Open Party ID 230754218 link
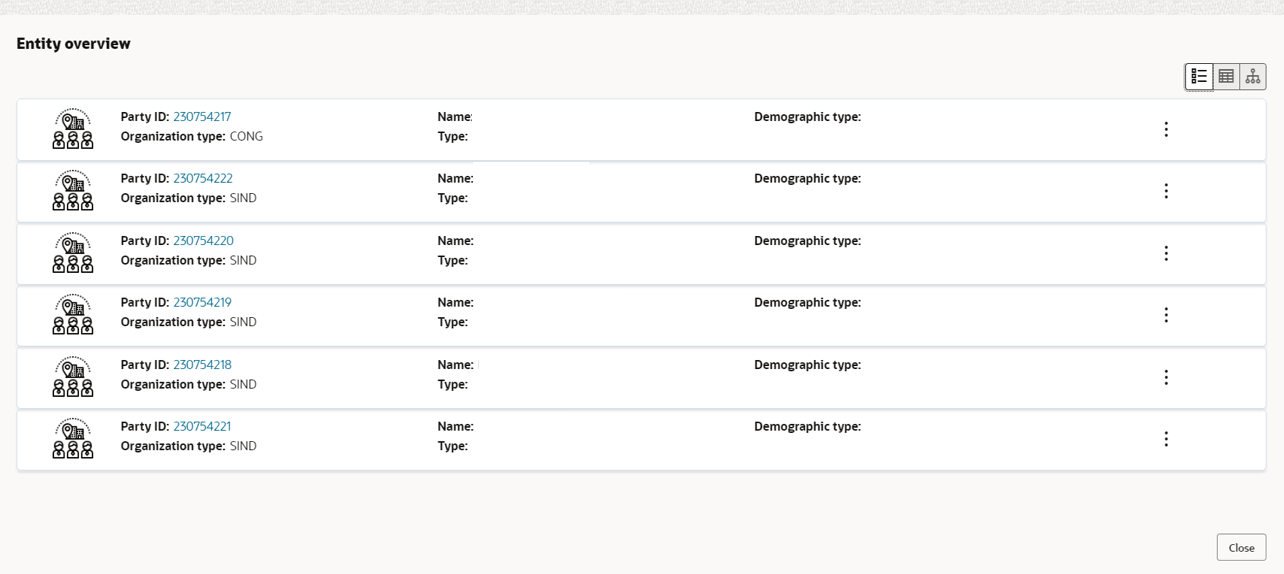1284x574 pixels. pos(202,365)
